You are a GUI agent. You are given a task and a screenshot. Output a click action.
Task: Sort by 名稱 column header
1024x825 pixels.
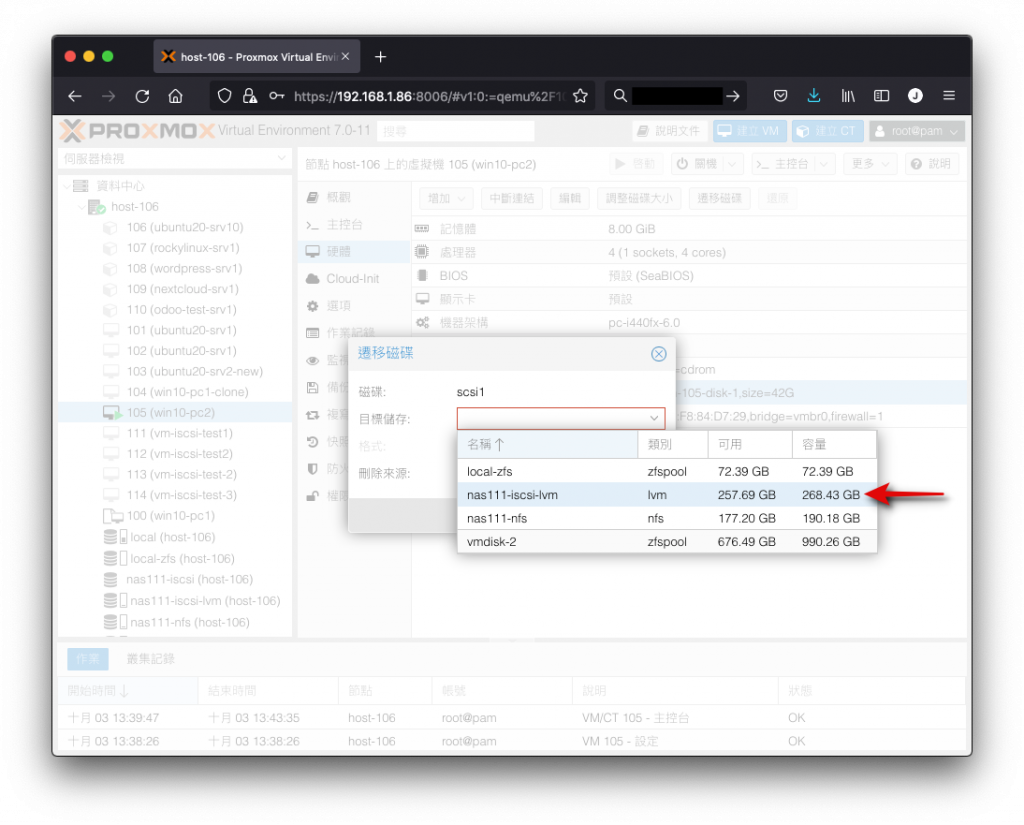pyautogui.click(x=548, y=445)
